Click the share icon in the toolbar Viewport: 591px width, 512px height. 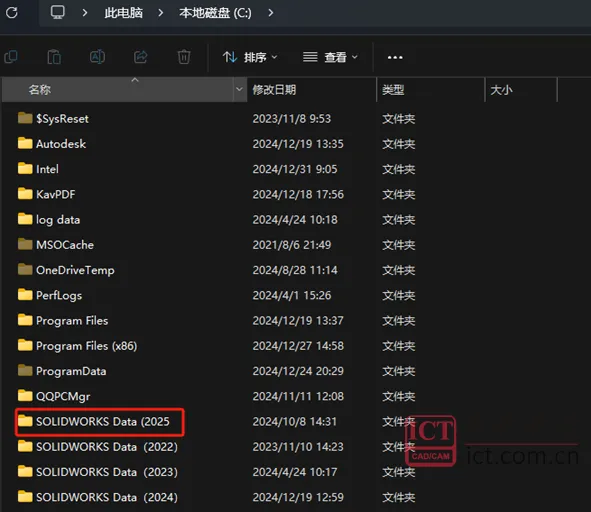pos(141,57)
